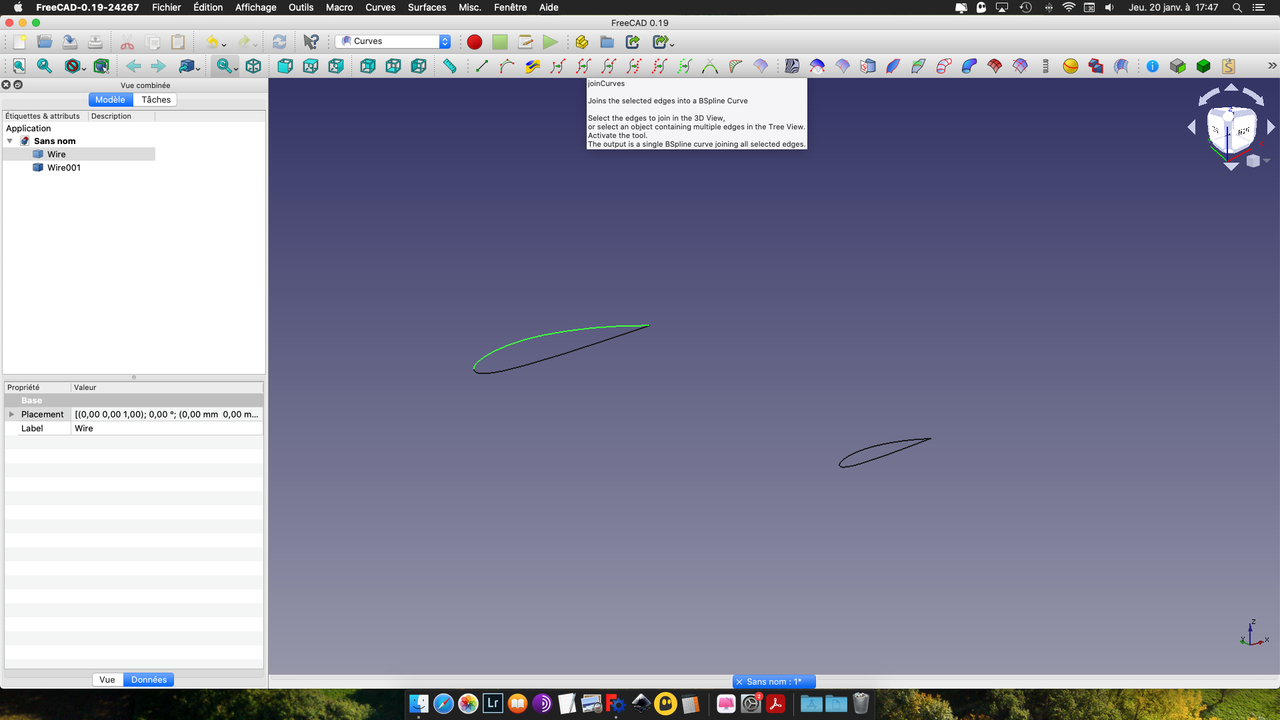Click the yellow sphere with red band
Screen dimensions: 1280x720
[1071, 66]
